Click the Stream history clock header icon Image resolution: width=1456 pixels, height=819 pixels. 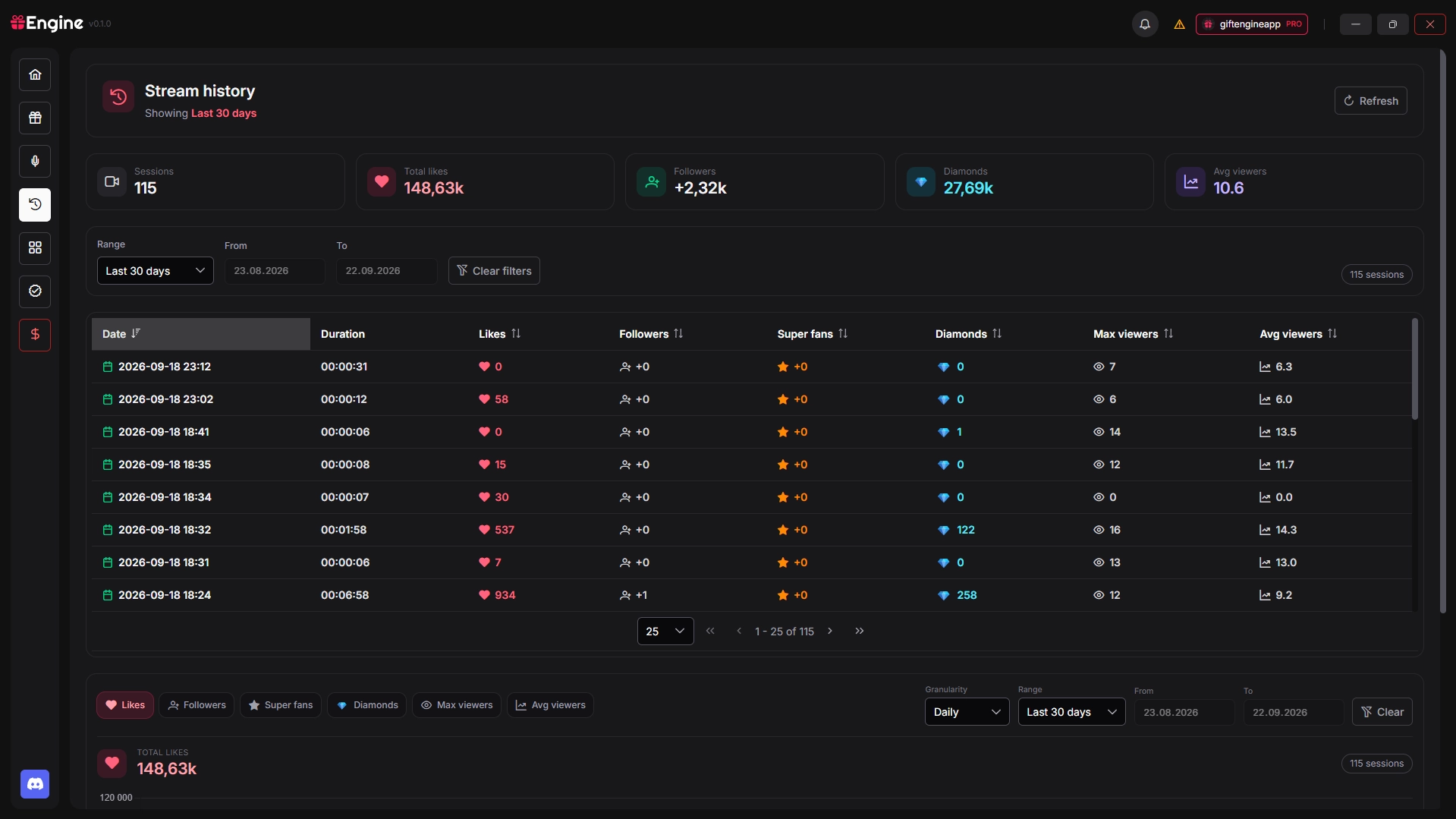click(x=118, y=96)
